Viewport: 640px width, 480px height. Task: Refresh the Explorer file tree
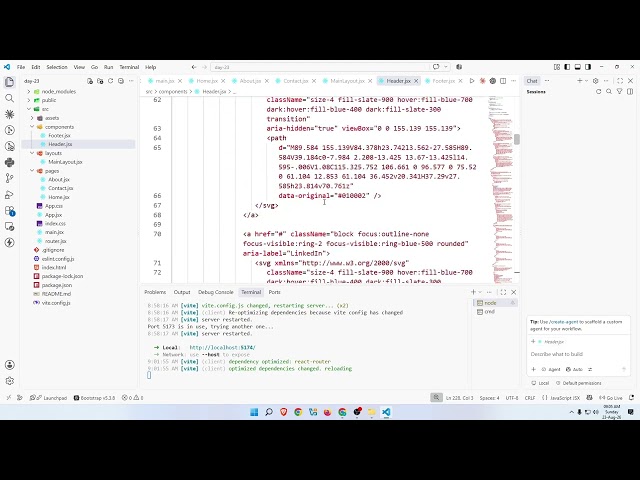pos(110,81)
